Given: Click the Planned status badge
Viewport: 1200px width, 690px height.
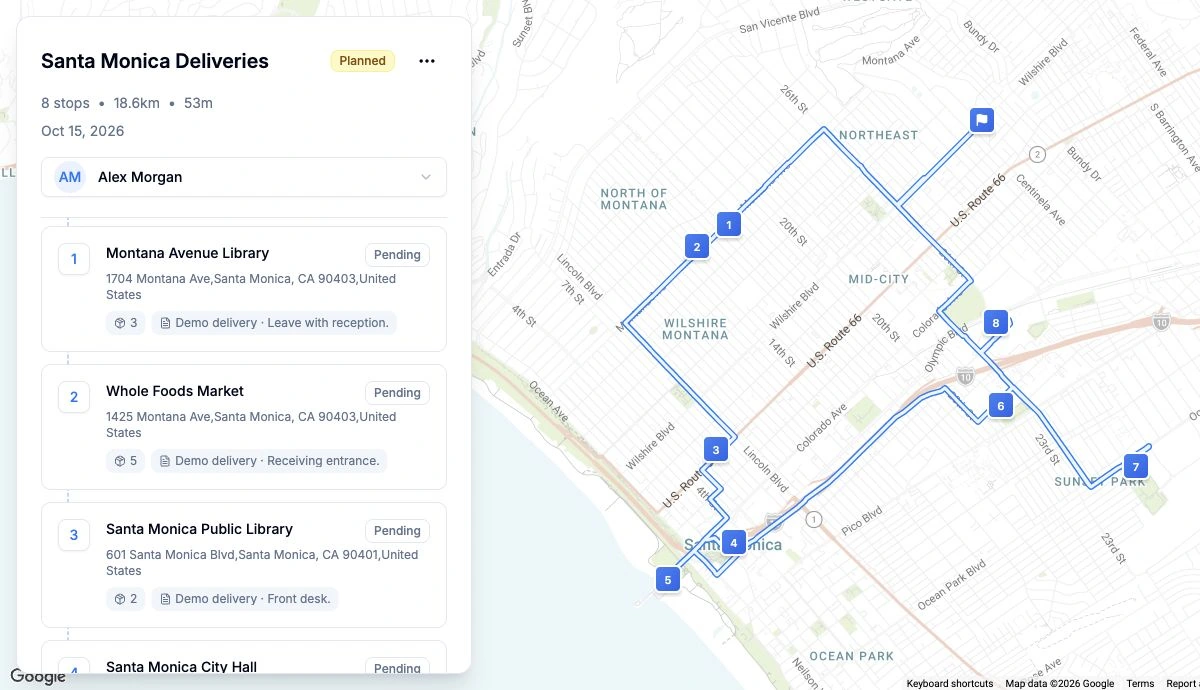Looking at the screenshot, I should [x=362, y=61].
